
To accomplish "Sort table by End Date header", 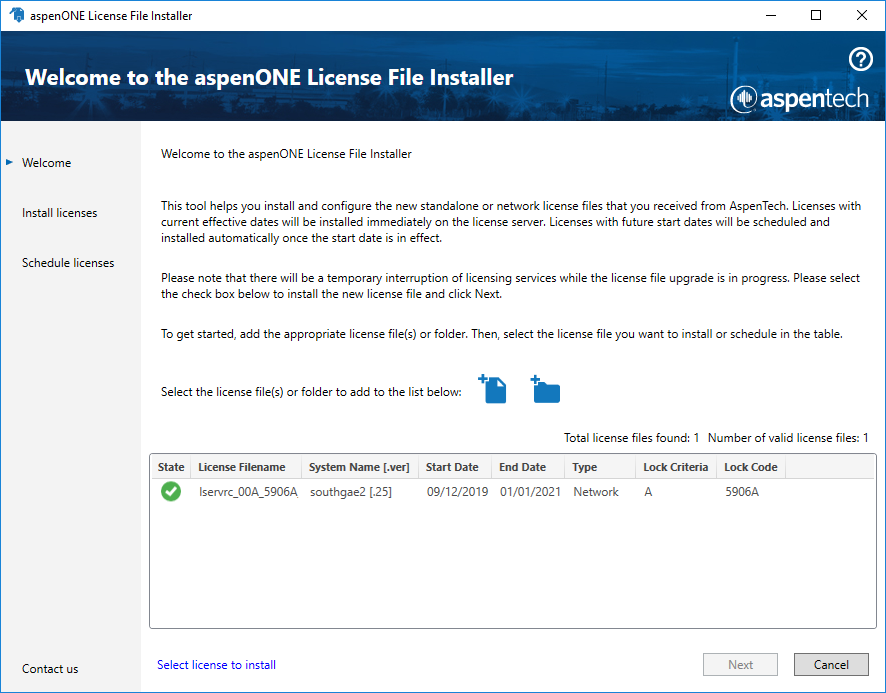I will coord(523,467).
